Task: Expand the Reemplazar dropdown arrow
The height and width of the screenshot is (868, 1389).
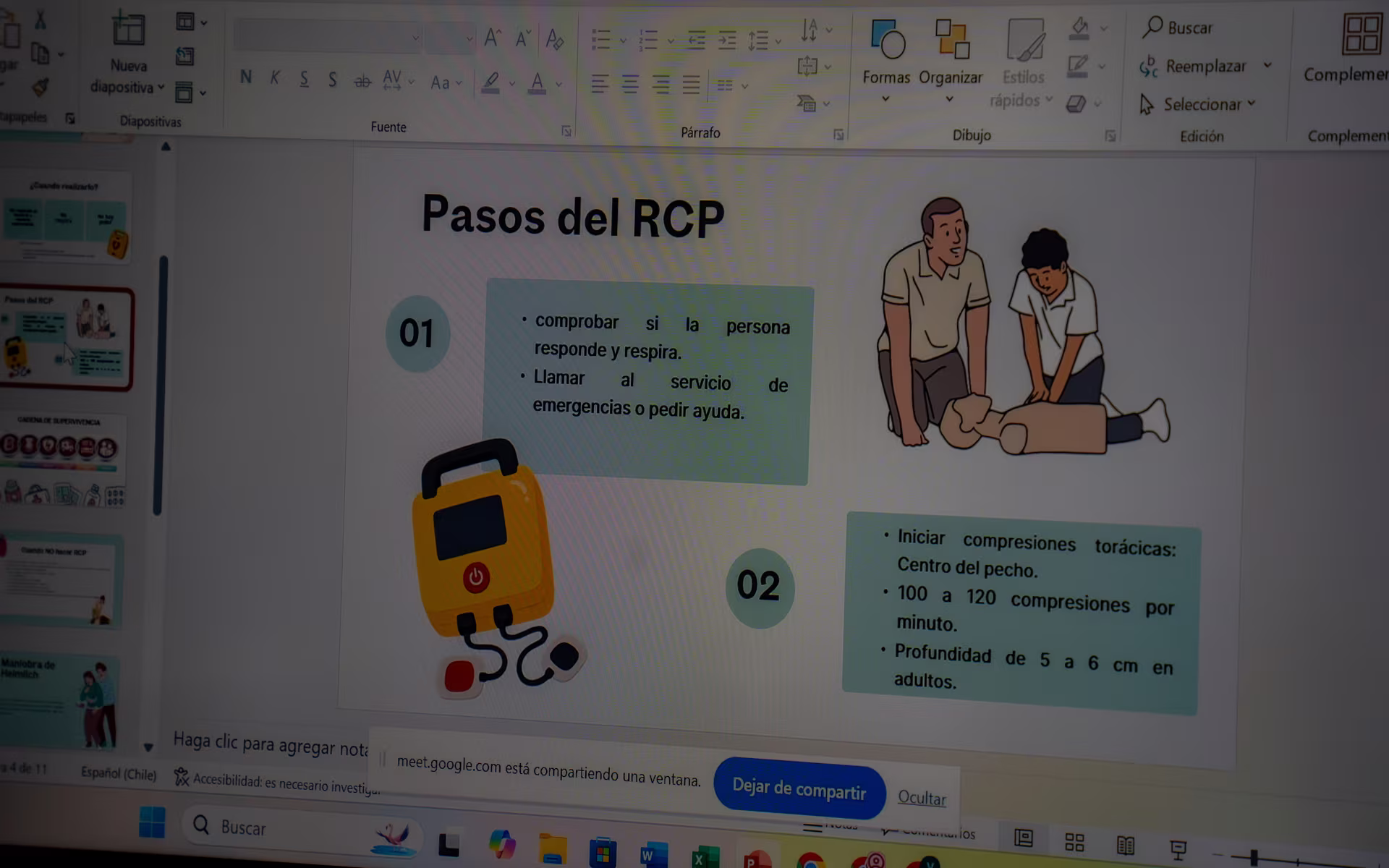Action: 1267,65
